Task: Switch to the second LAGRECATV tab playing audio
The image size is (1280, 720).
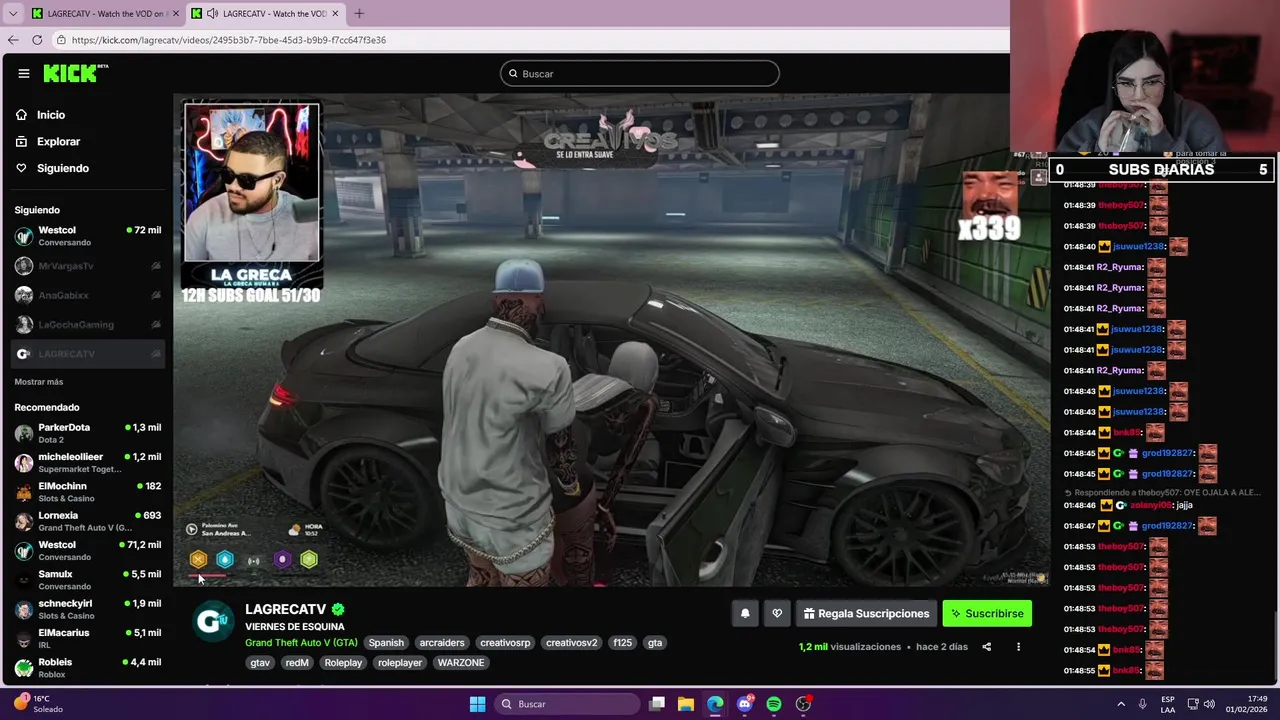Action: [x=265, y=14]
